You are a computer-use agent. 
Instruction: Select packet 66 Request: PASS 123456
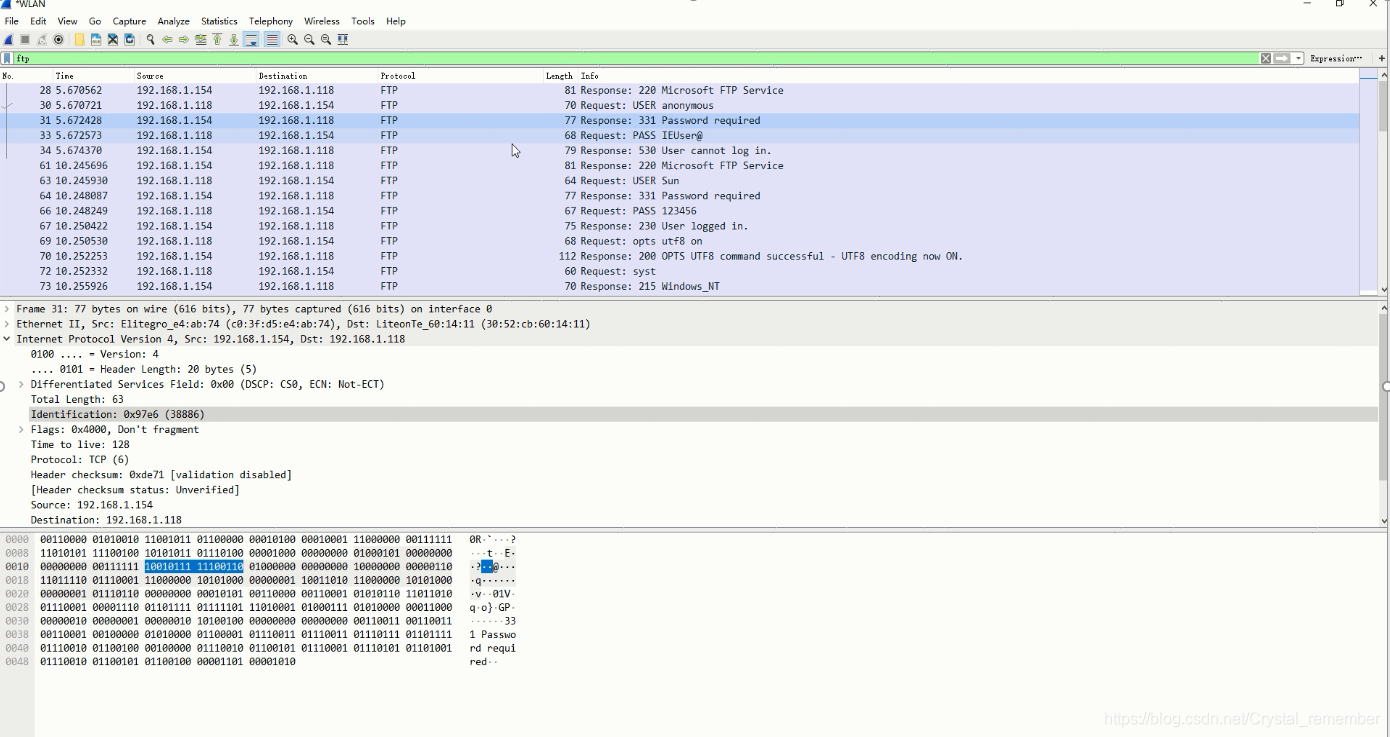(680, 211)
